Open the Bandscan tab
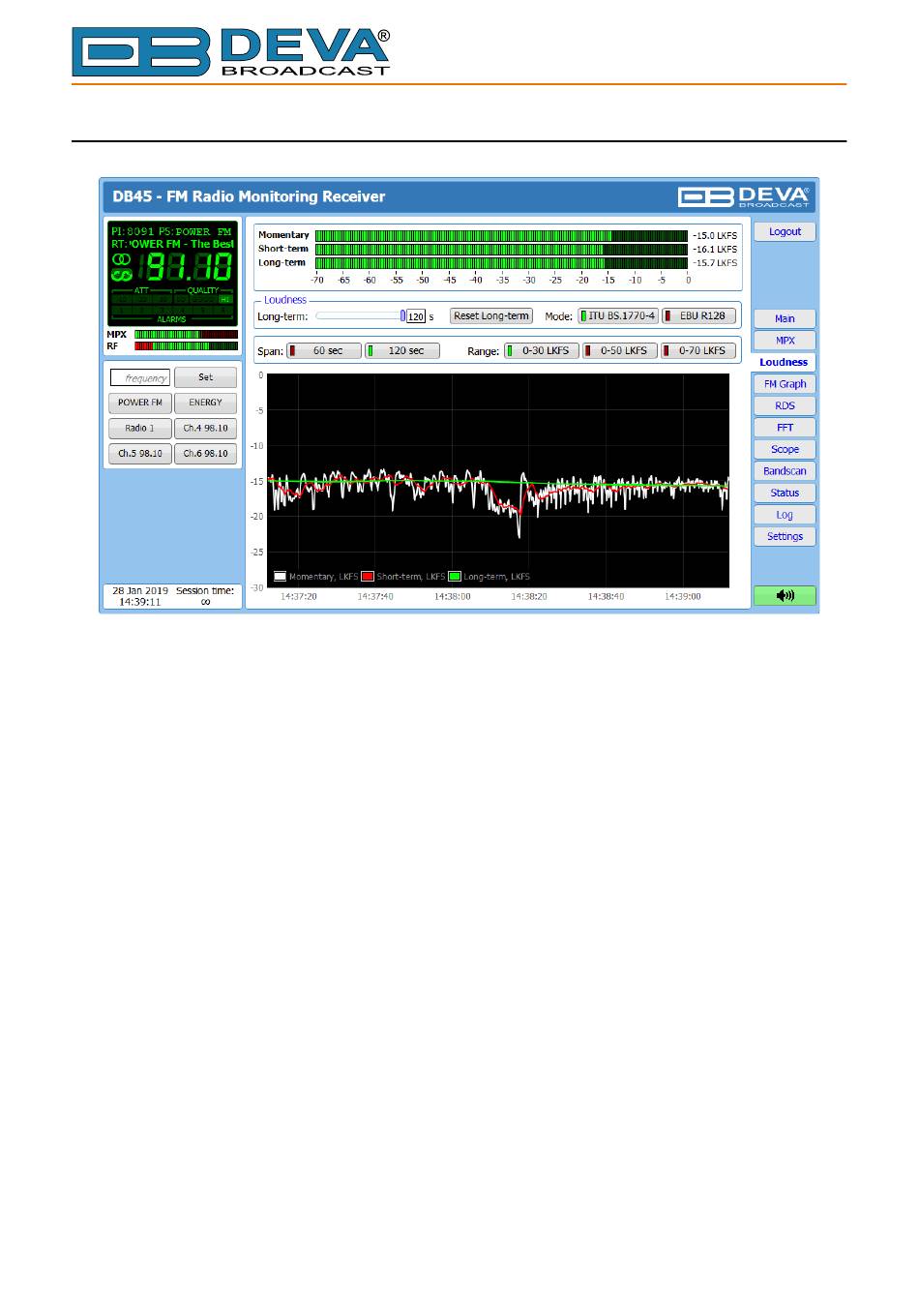919x1316 pixels. pos(785,471)
